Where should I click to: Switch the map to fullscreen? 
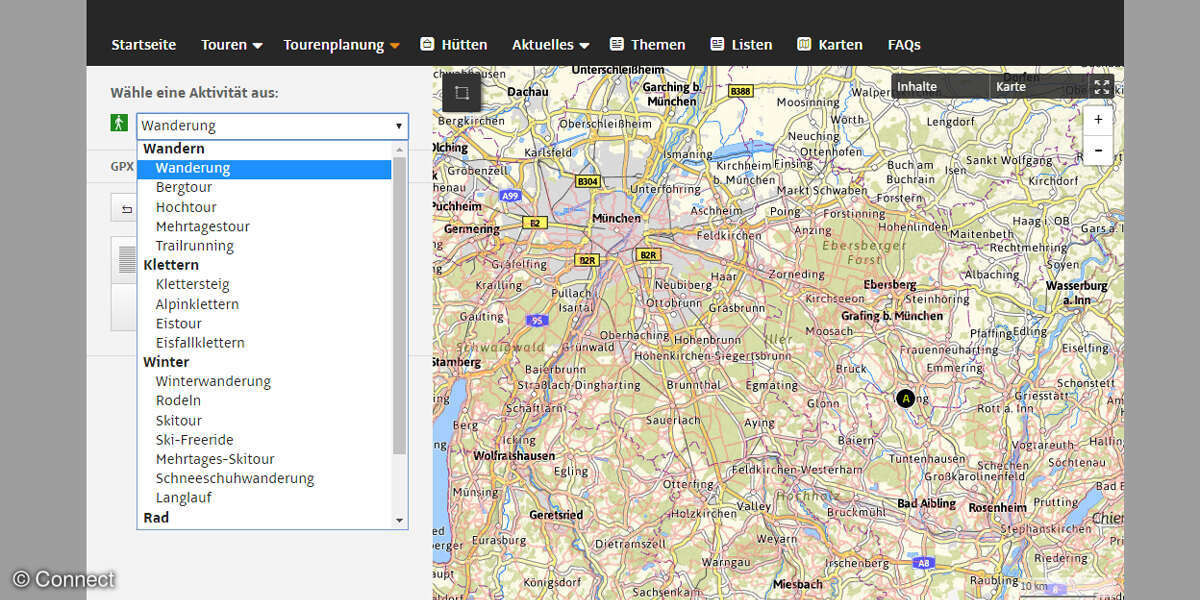click(x=1102, y=87)
